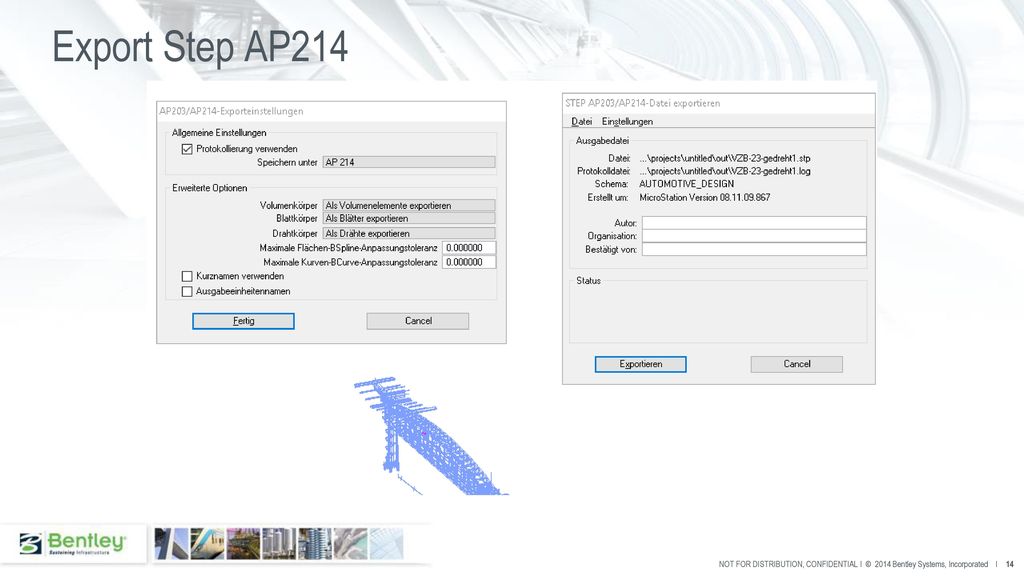Open the Blattkörper export dropdown
Image resolution: width=1024 pixels, height=576 pixels.
click(409, 218)
